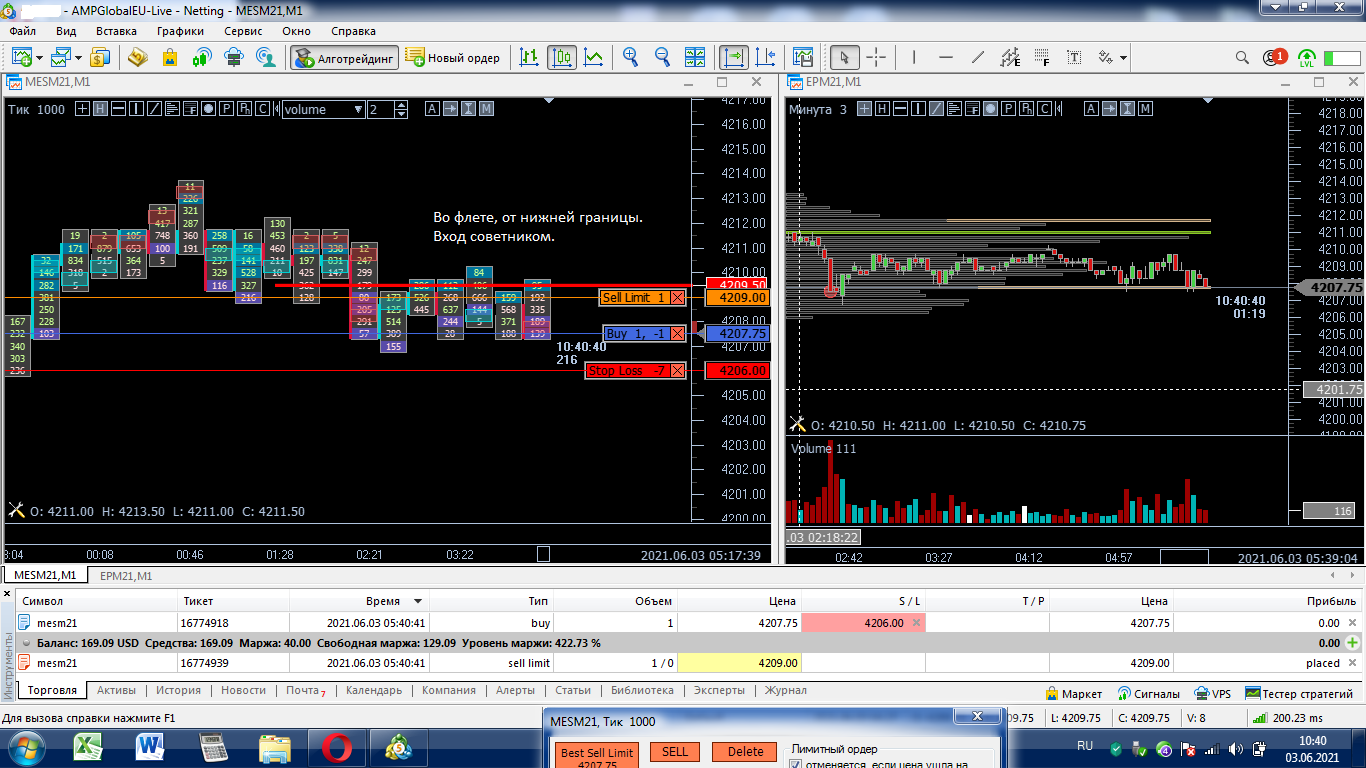Open the chart templates toolbar icon

point(803,58)
